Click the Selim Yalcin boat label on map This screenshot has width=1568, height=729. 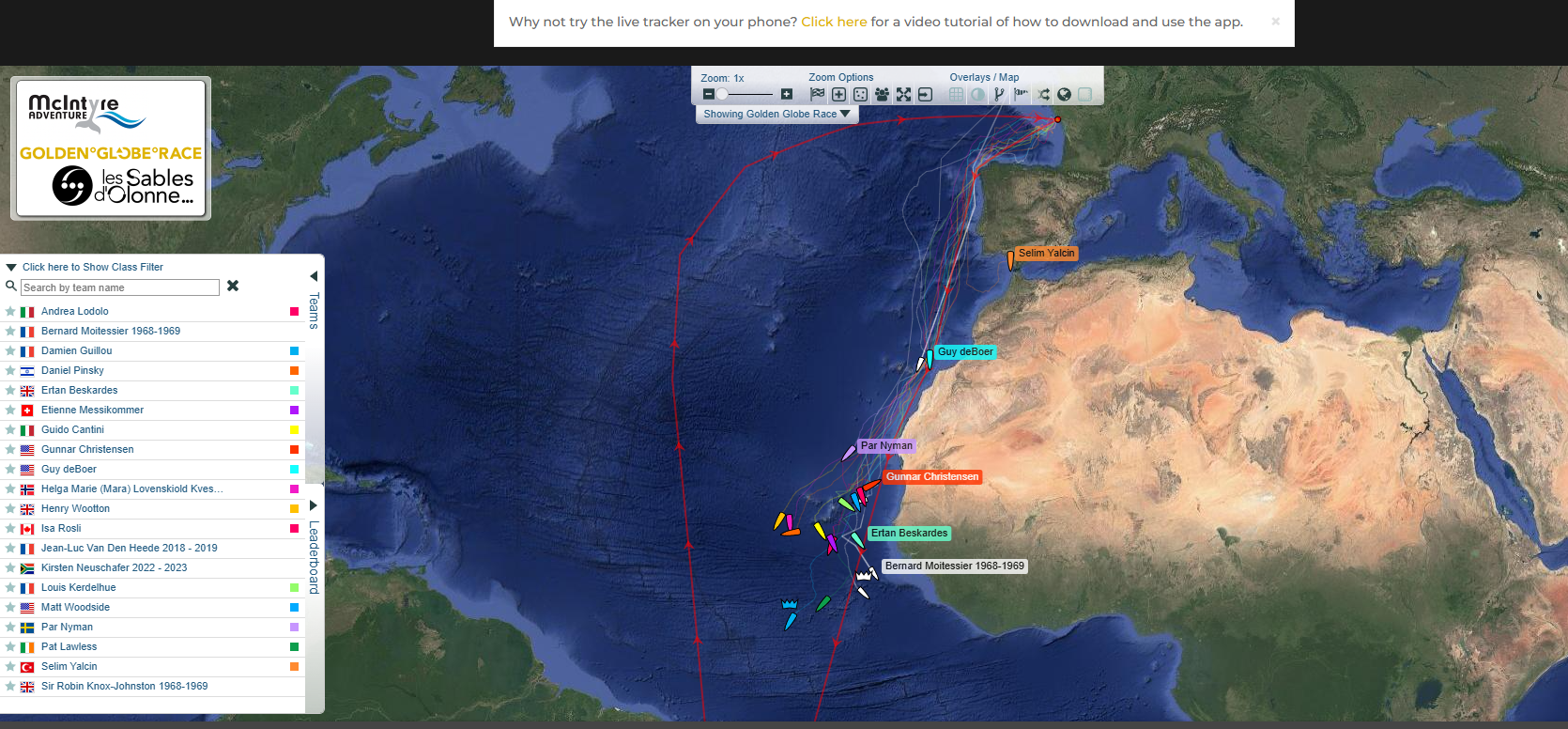click(1046, 253)
